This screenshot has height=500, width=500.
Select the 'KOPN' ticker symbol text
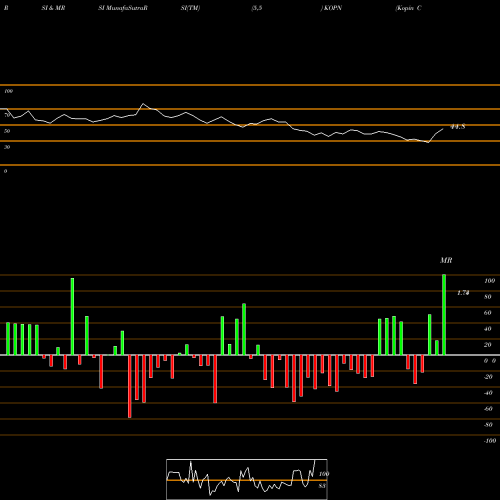pyautogui.click(x=332, y=8)
